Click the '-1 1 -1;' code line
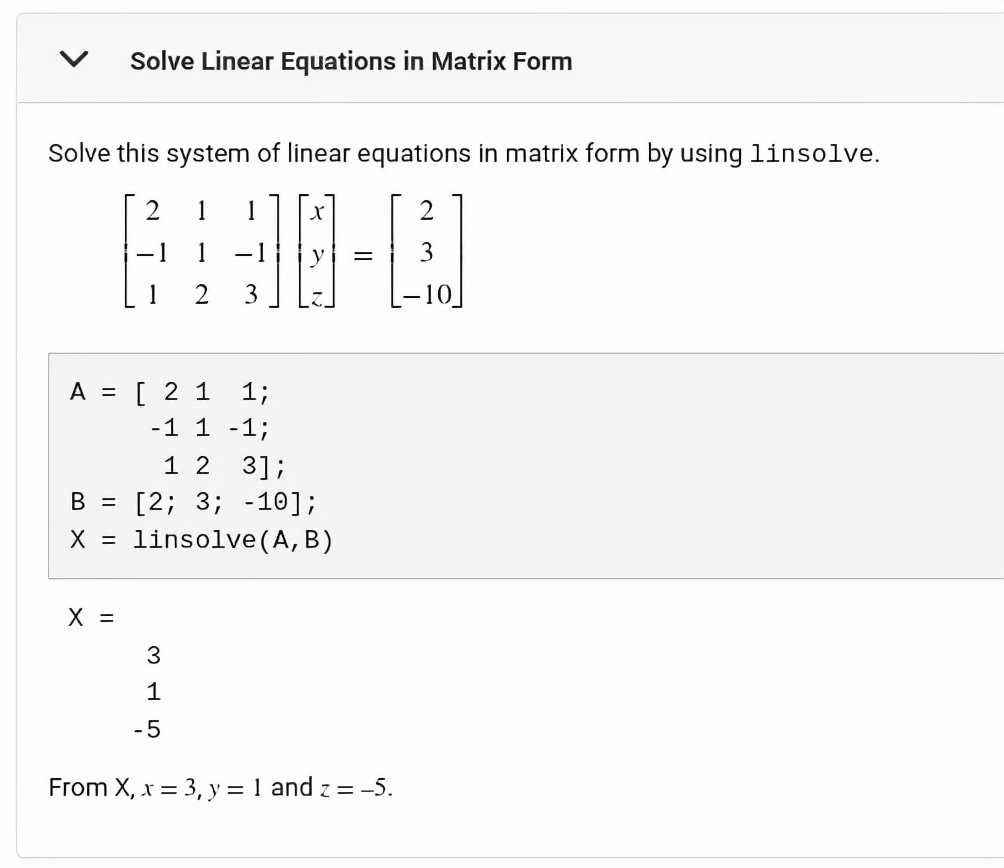Screen dimensions: 1004x868 [209, 428]
